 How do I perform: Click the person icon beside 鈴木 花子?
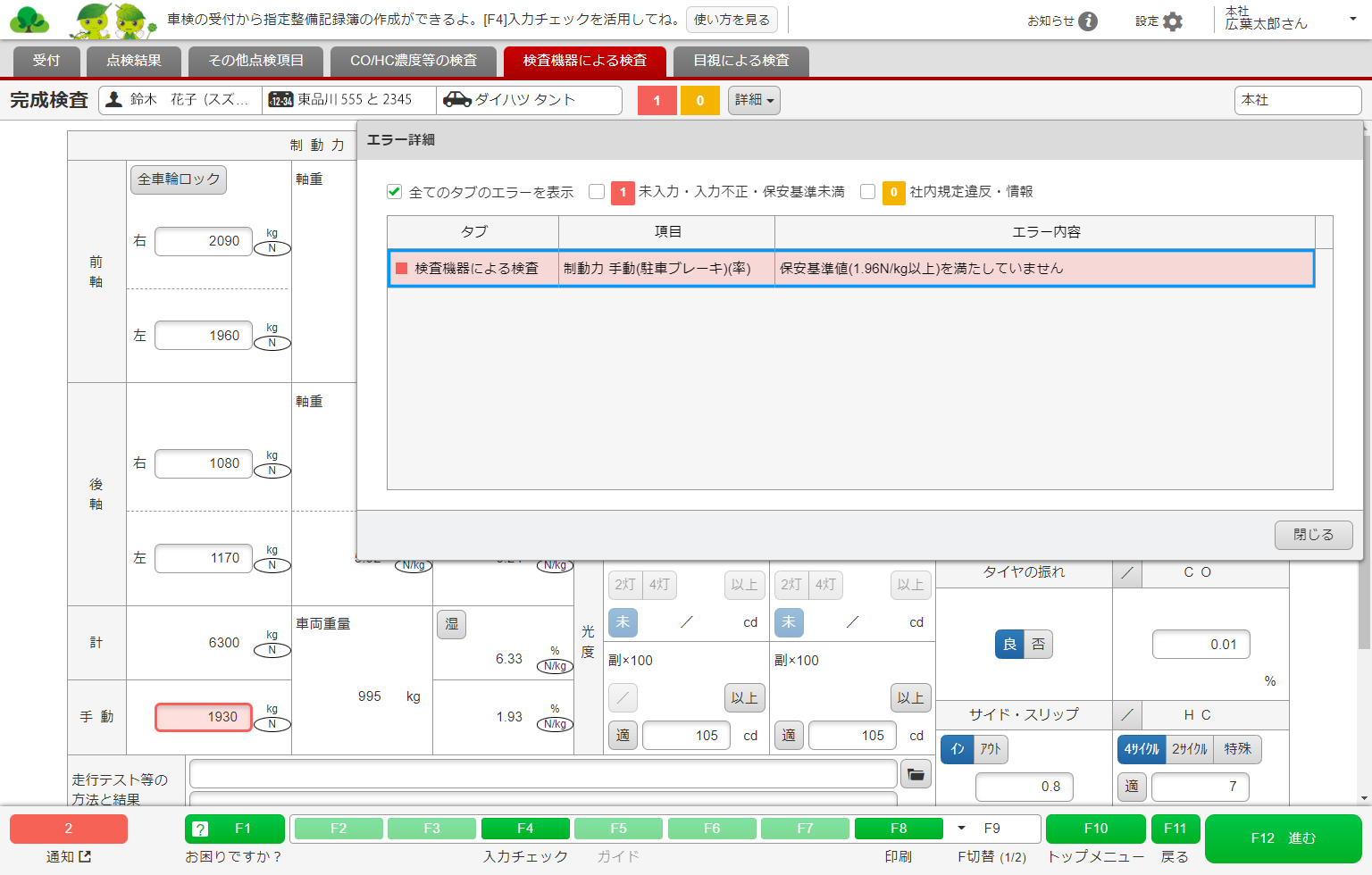click(x=113, y=99)
